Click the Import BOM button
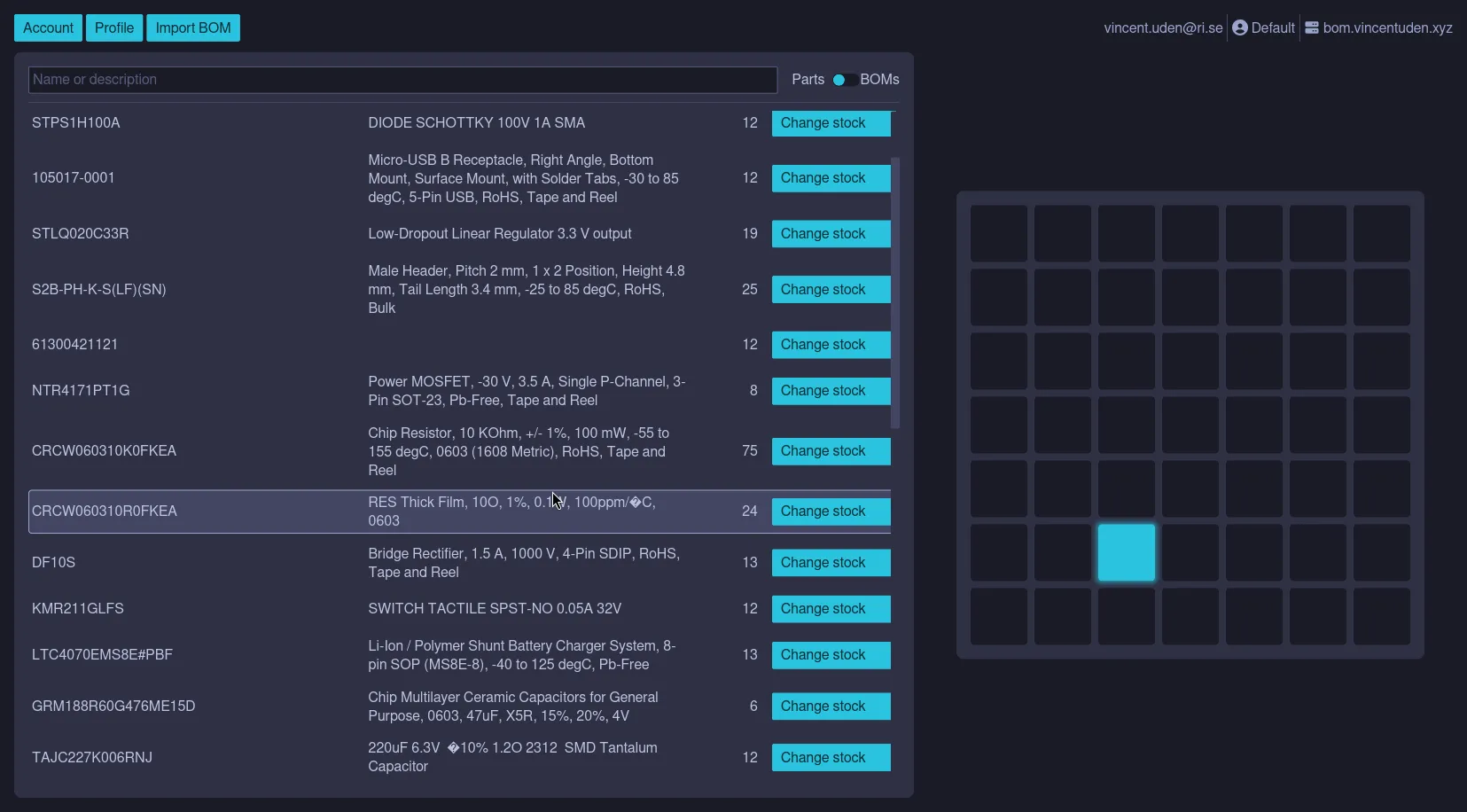This screenshot has height=812, width=1467. click(x=193, y=27)
